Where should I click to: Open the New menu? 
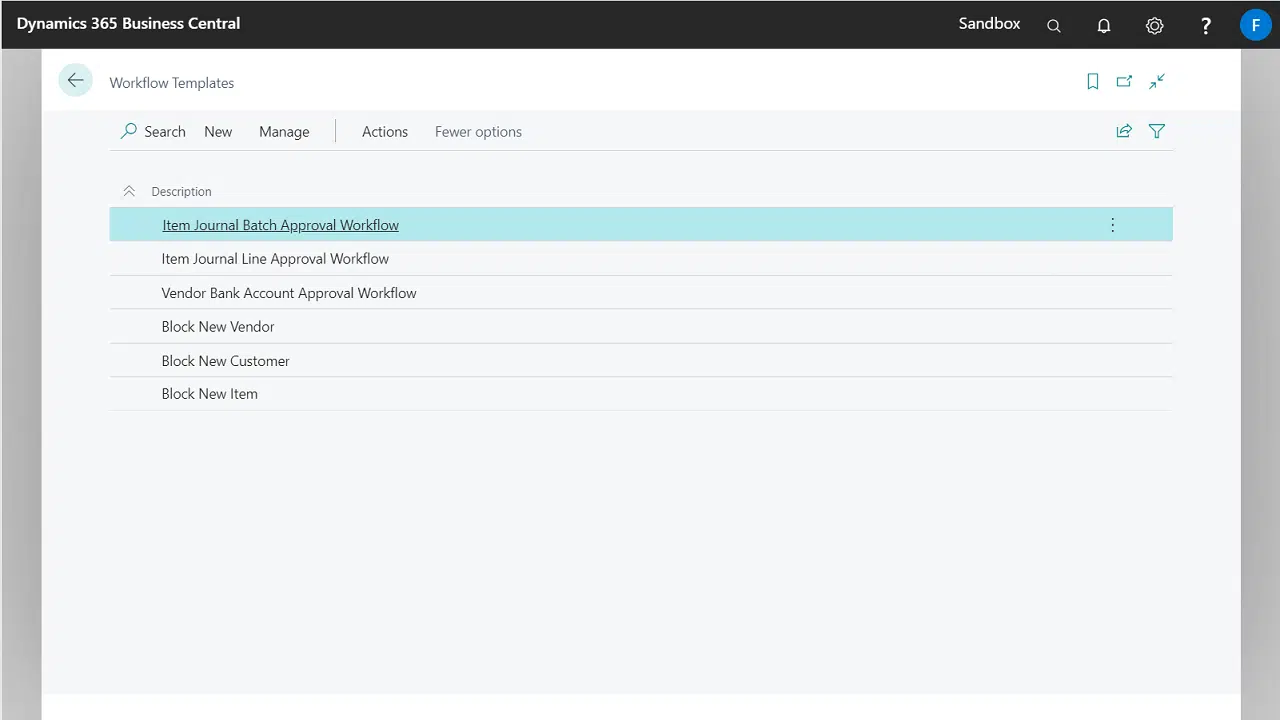click(218, 131)
